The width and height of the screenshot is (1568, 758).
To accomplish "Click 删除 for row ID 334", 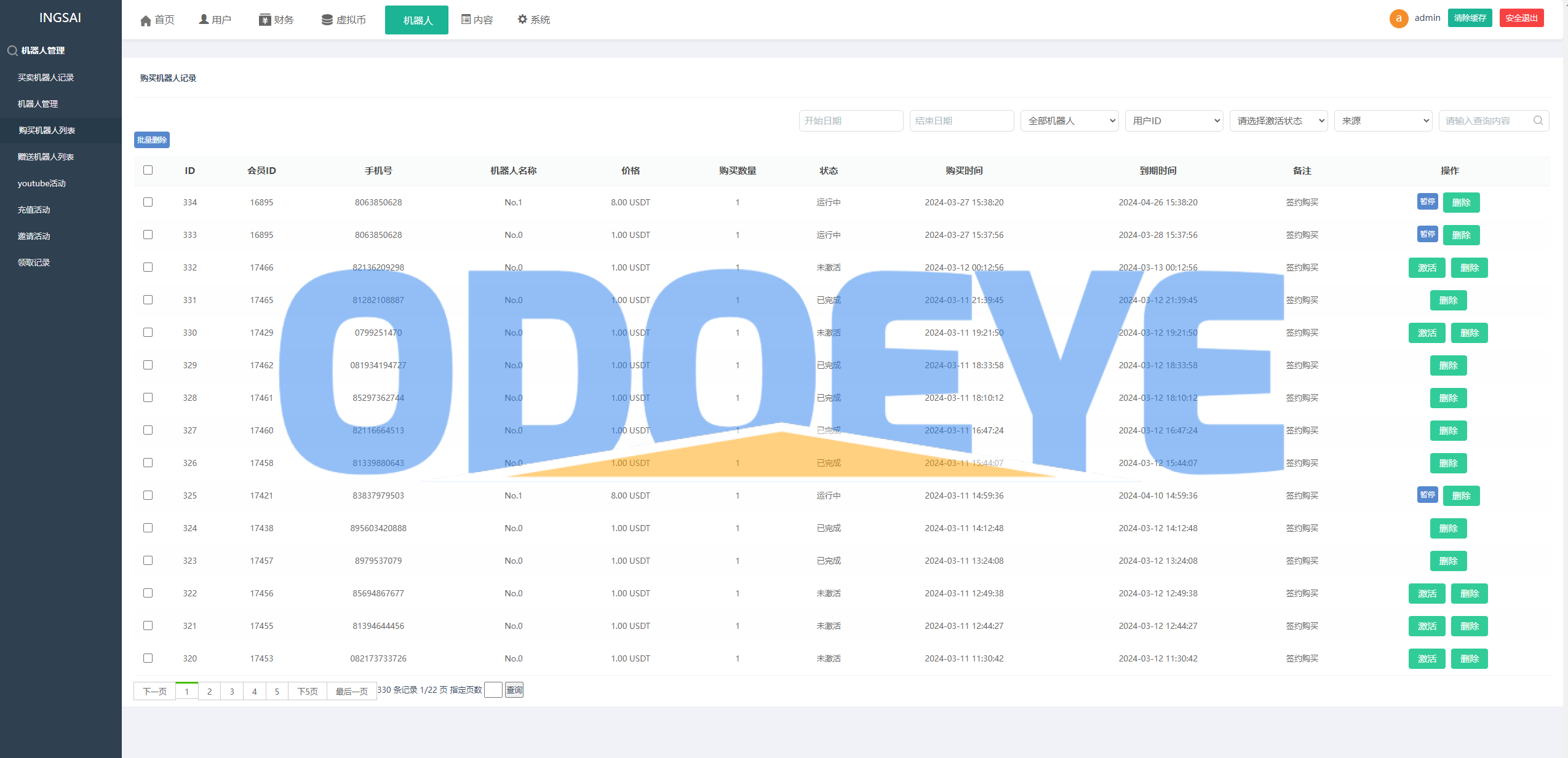I will point(1461,202).
